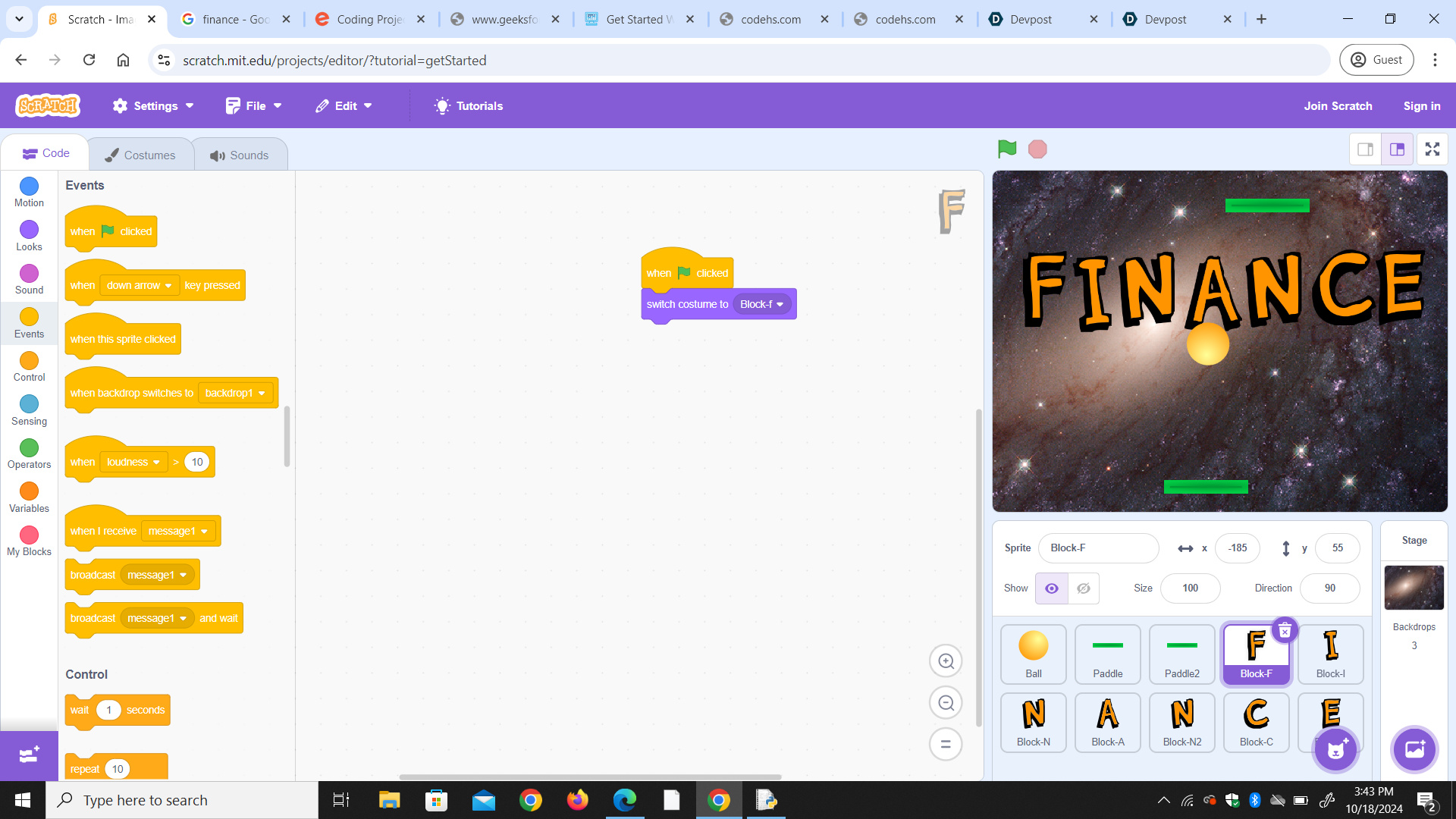Click the green flag to run project
1456x819 pixels.
(x=1007, y=149)
